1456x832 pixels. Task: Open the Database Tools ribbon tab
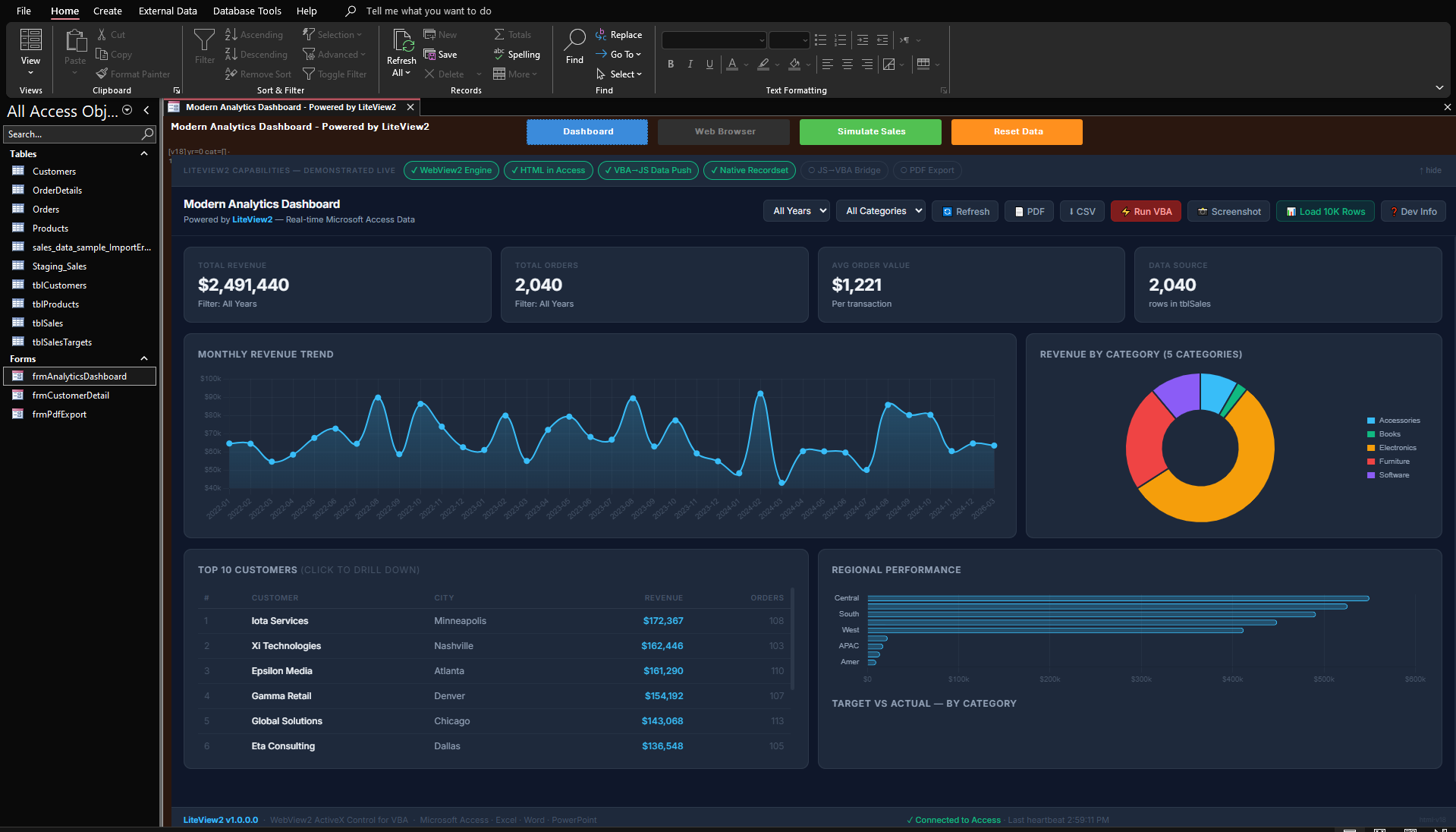[x=247, y=11]
